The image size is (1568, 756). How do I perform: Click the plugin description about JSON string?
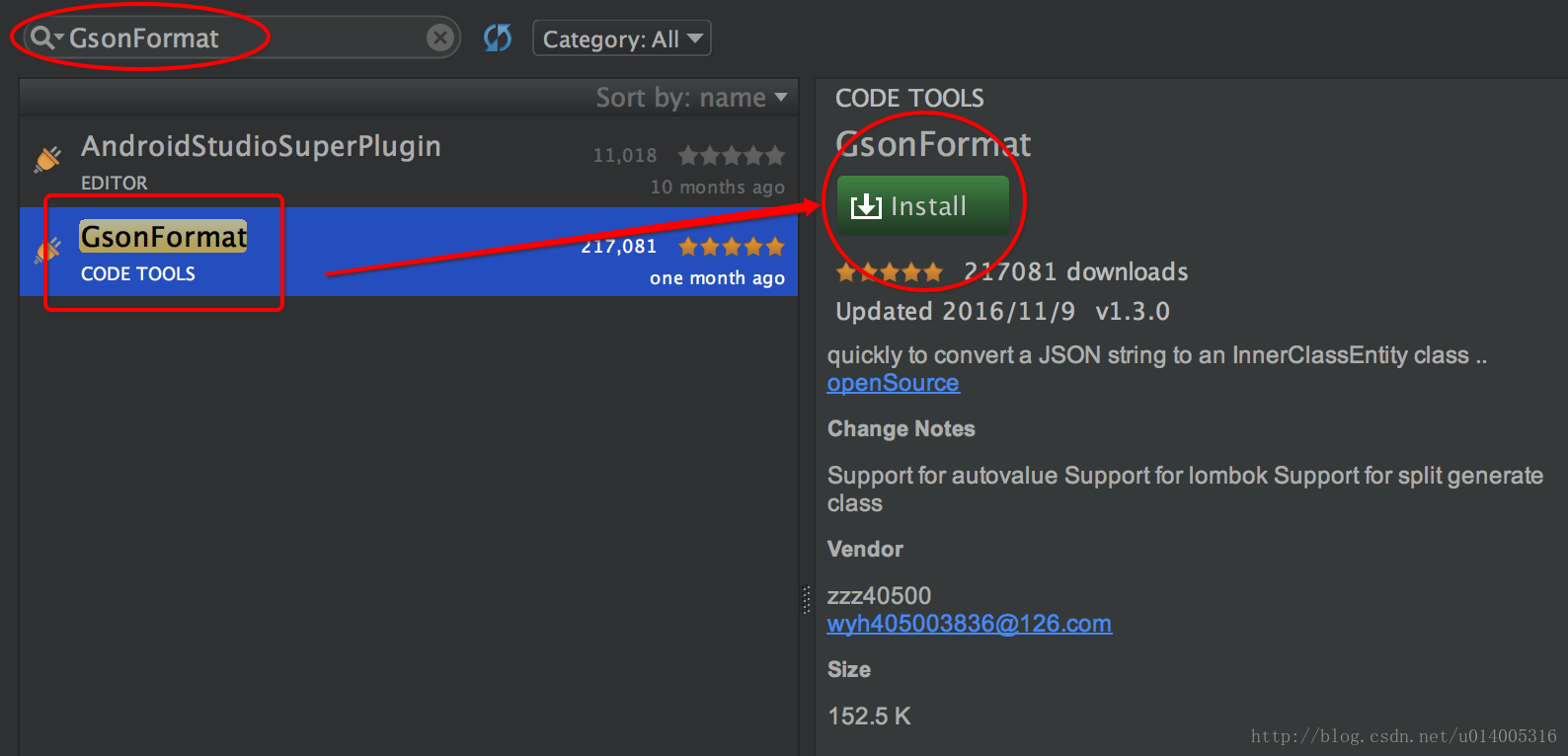click(x=1157, y=355)
